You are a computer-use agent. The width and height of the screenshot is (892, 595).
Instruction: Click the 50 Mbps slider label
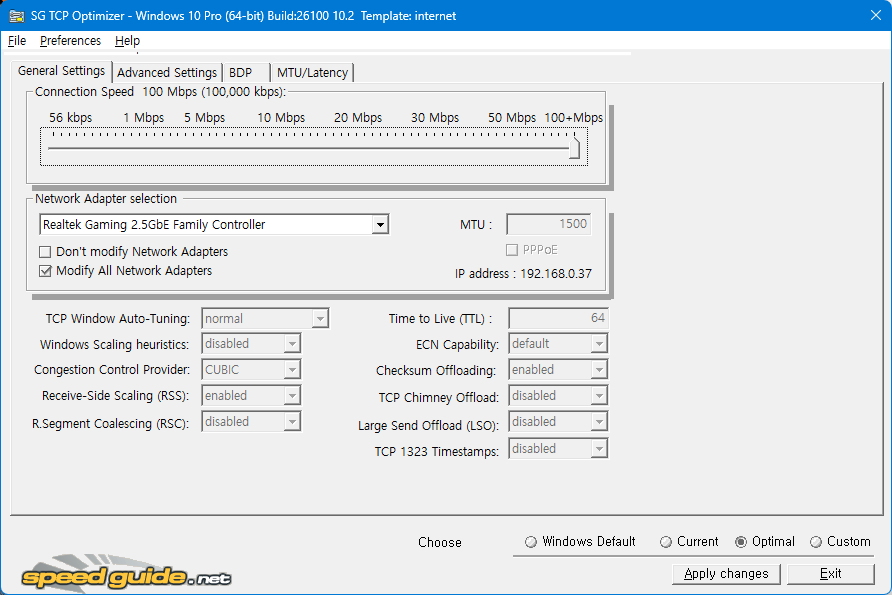click(x=511, y=118)
